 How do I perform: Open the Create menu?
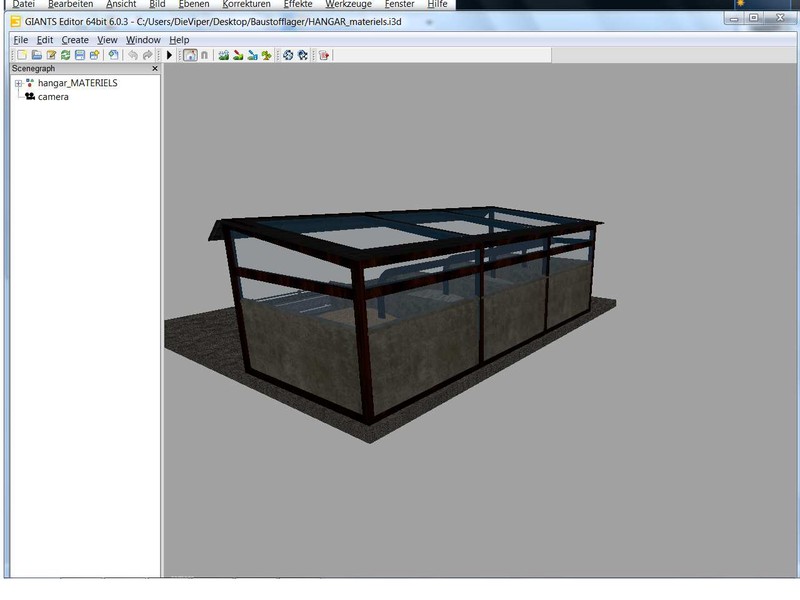click(75, 40)
